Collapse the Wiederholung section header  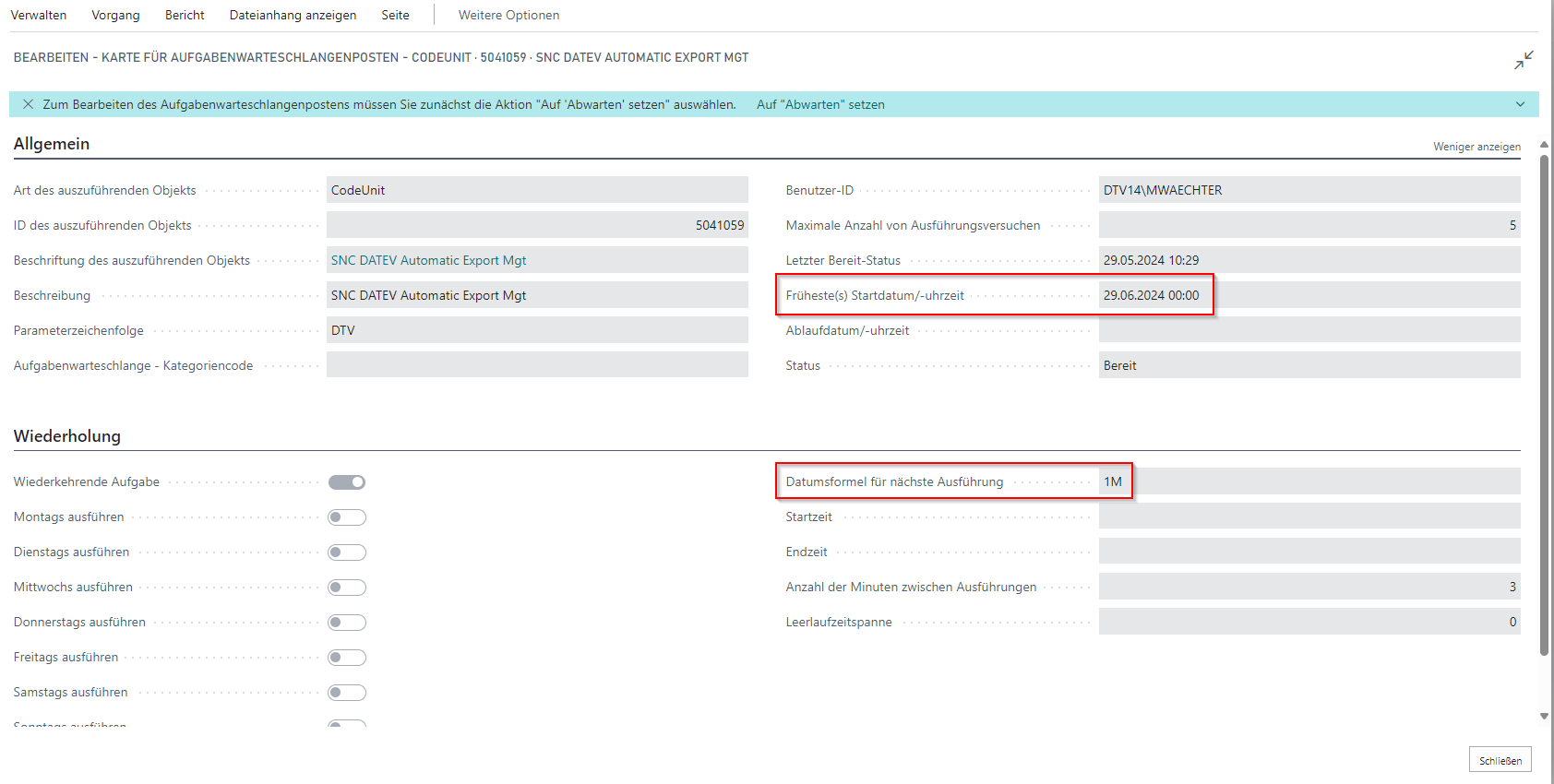pyautogui.click(x=67, y=436)
